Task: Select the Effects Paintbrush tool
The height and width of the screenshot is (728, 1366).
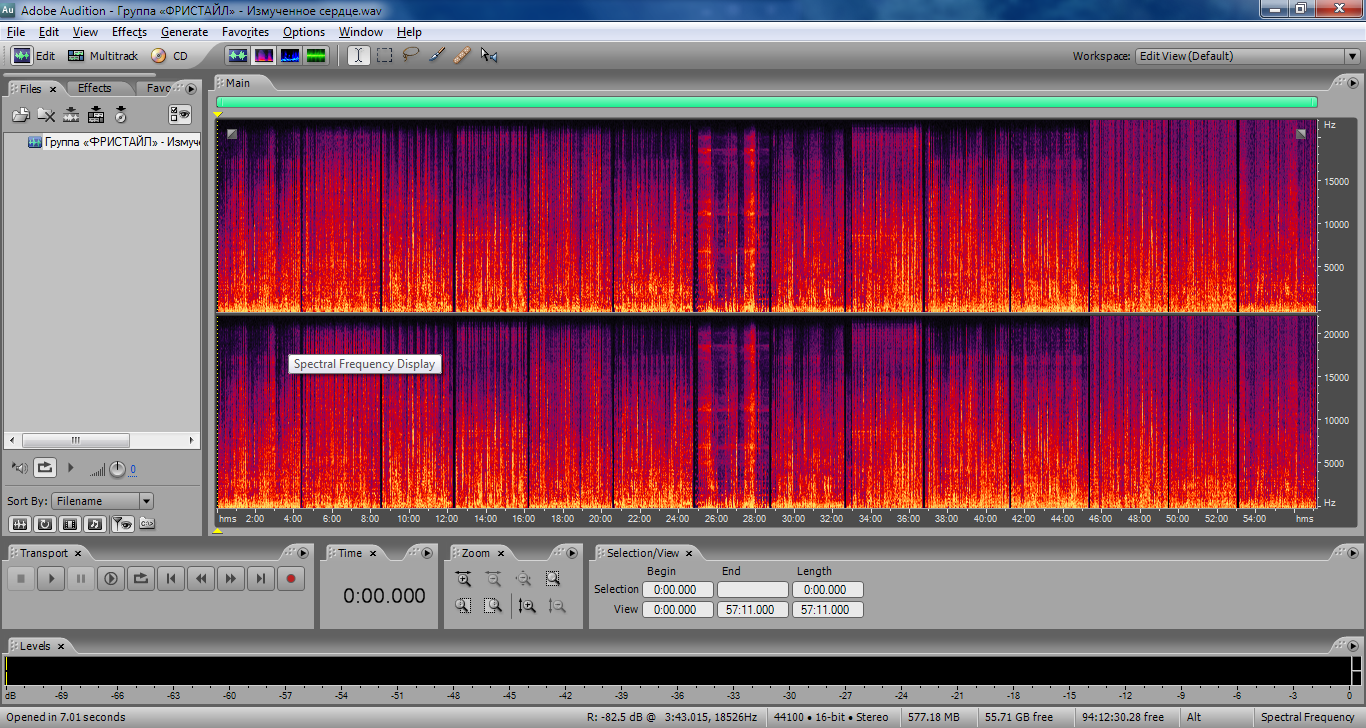Action: 436,56
